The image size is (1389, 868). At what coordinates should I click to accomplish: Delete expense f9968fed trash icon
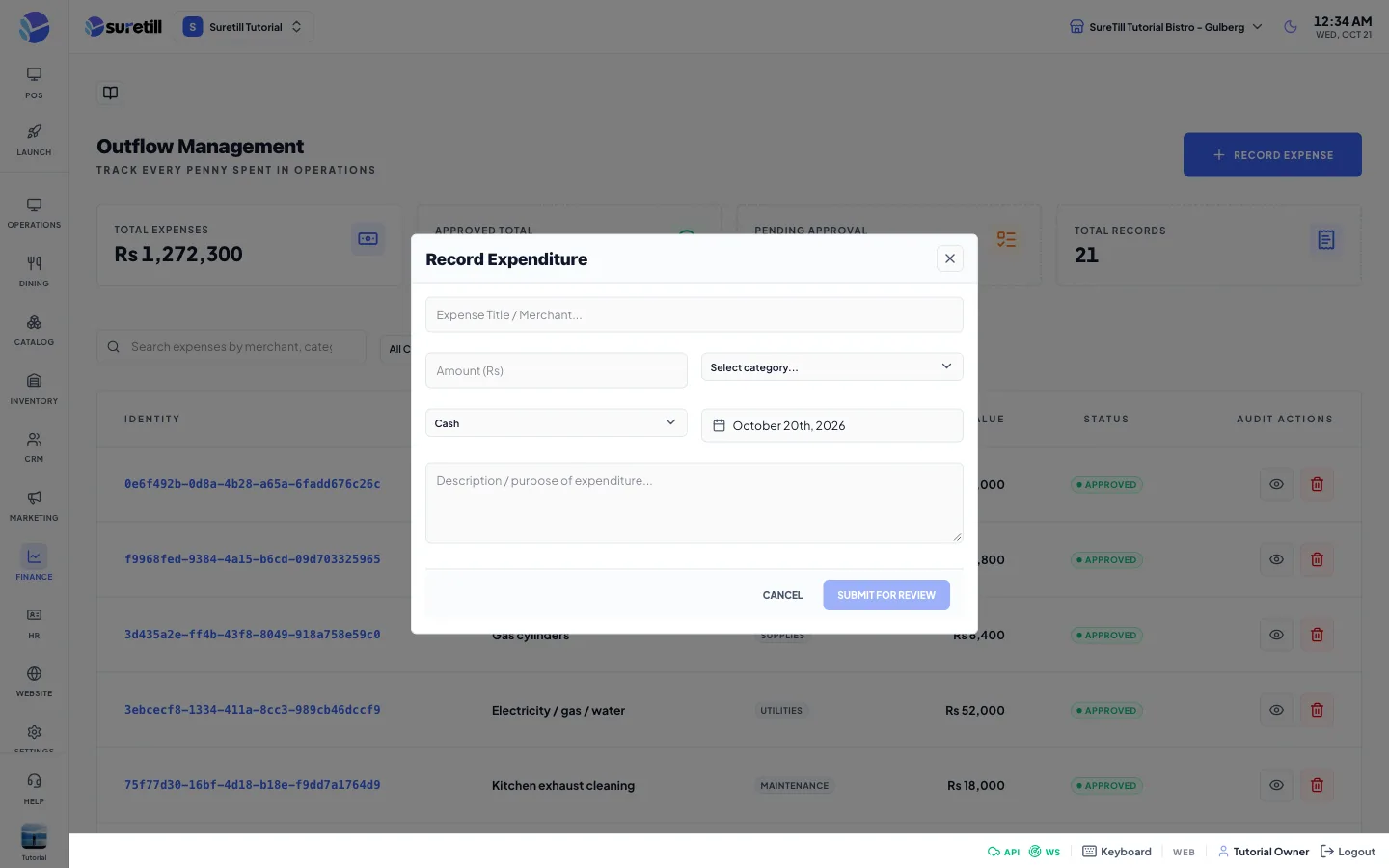pos(1317,559)
